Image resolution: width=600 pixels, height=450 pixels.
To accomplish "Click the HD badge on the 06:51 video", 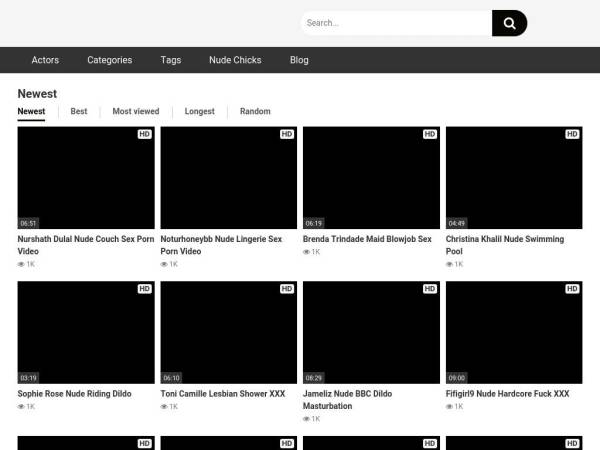I will pos(144,134).
